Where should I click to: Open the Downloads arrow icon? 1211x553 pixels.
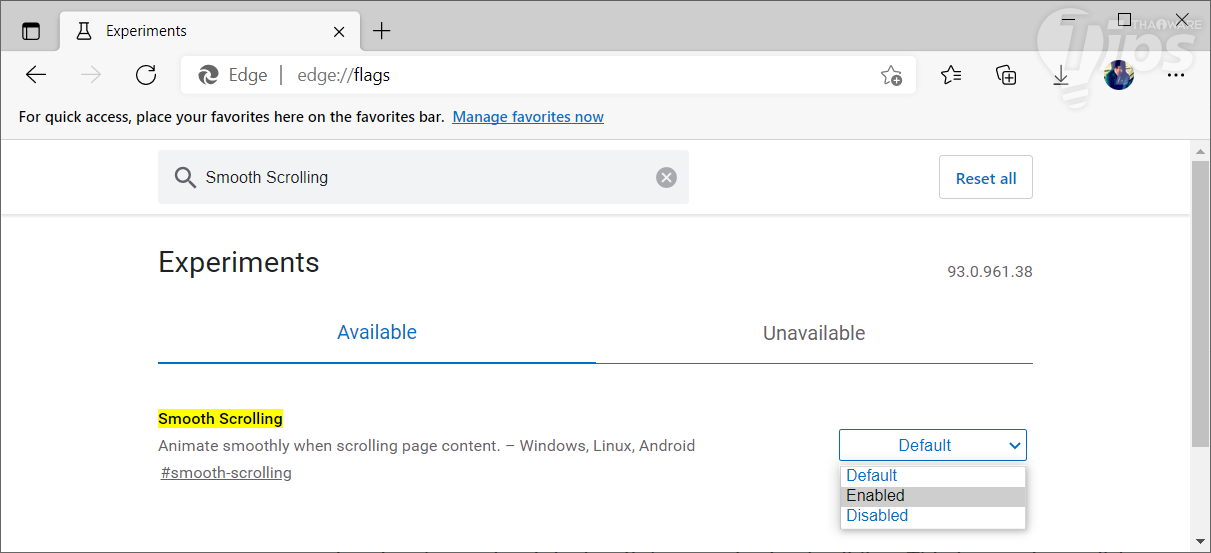[x=1061, y=75]
